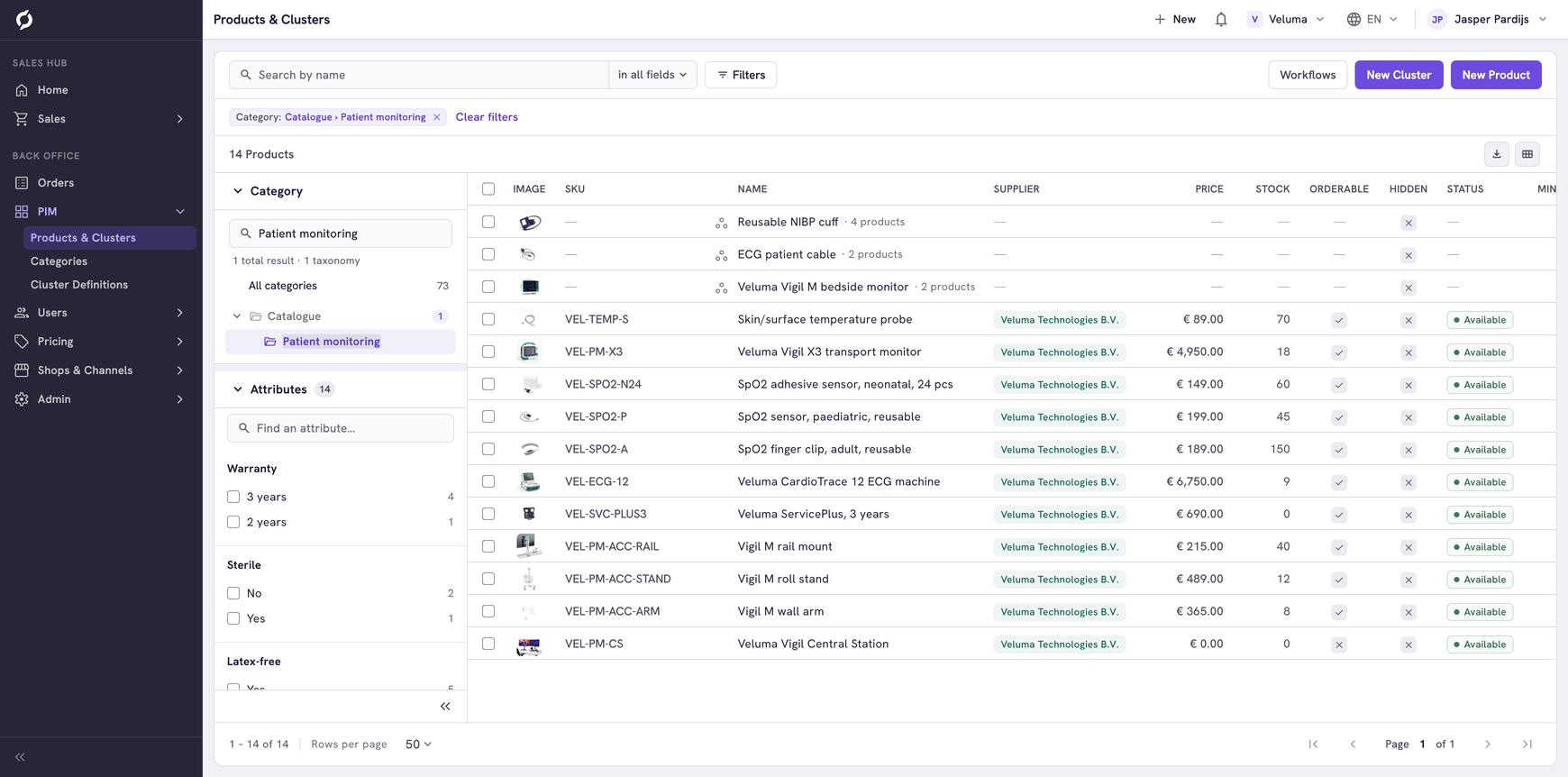
Task: Focus the category search field
Action: click(x=341, y=233)
